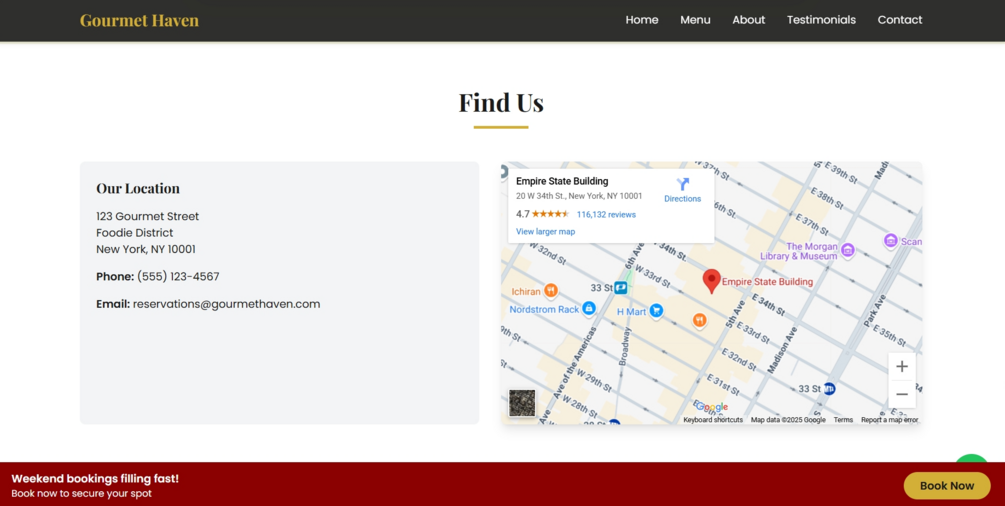Viewport: 1005px width, 506px height.
Task: Click the Empire State Building card title
Action: click(562, 181)
